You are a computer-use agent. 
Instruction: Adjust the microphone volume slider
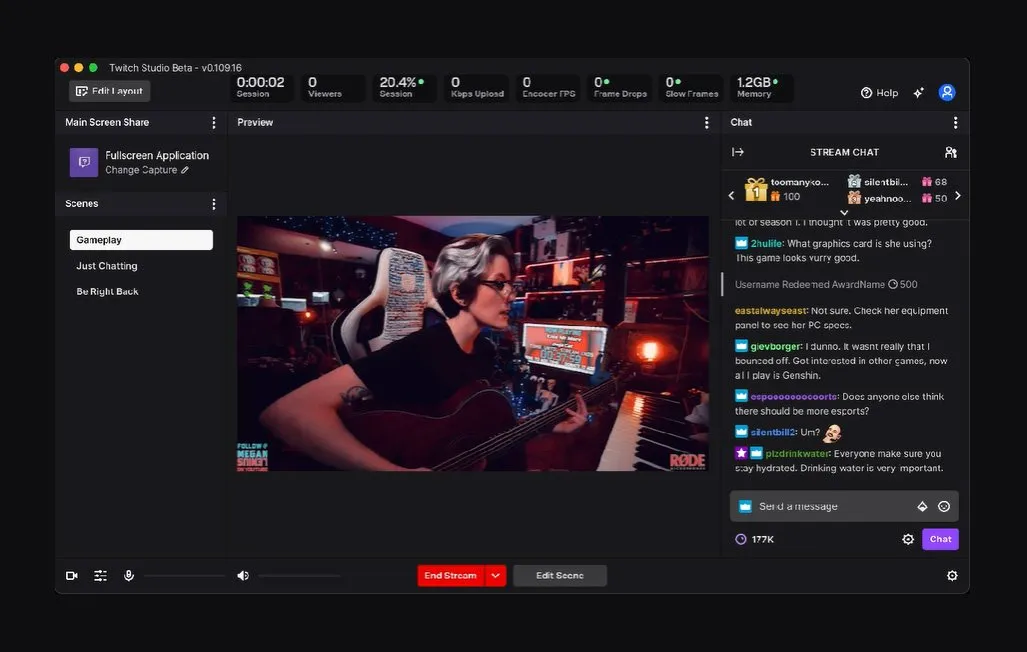click(x=184, y=576)
